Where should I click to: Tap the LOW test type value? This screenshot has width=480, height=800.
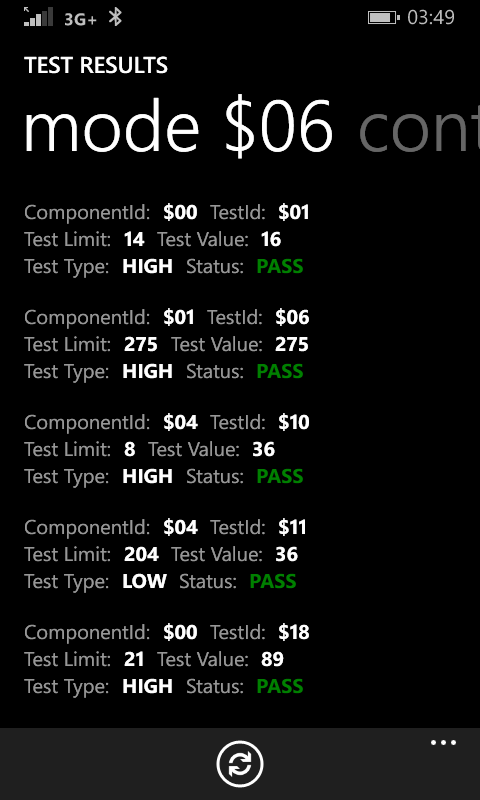(x=144, y=581)
